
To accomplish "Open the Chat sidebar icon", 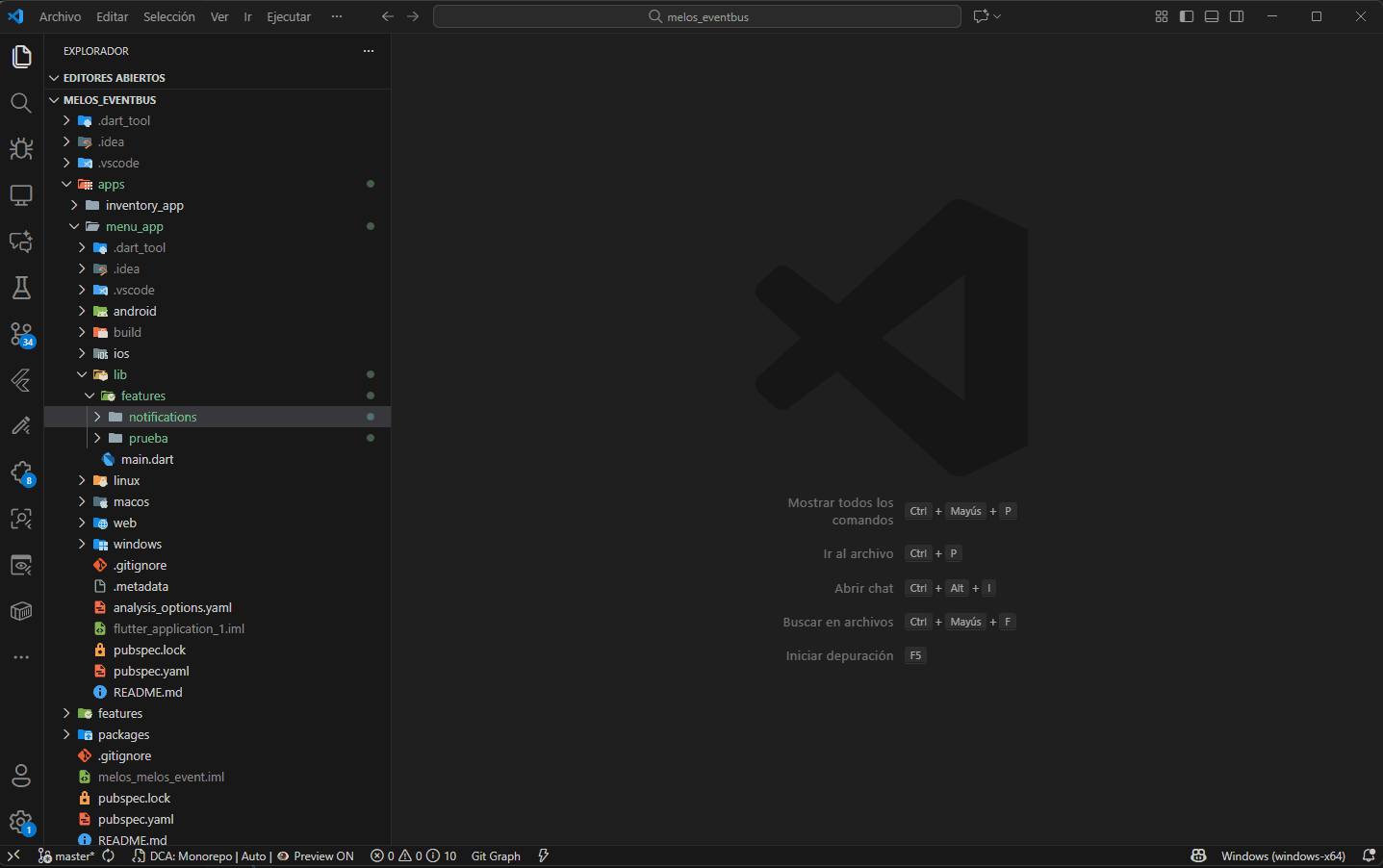I will 21,242.
